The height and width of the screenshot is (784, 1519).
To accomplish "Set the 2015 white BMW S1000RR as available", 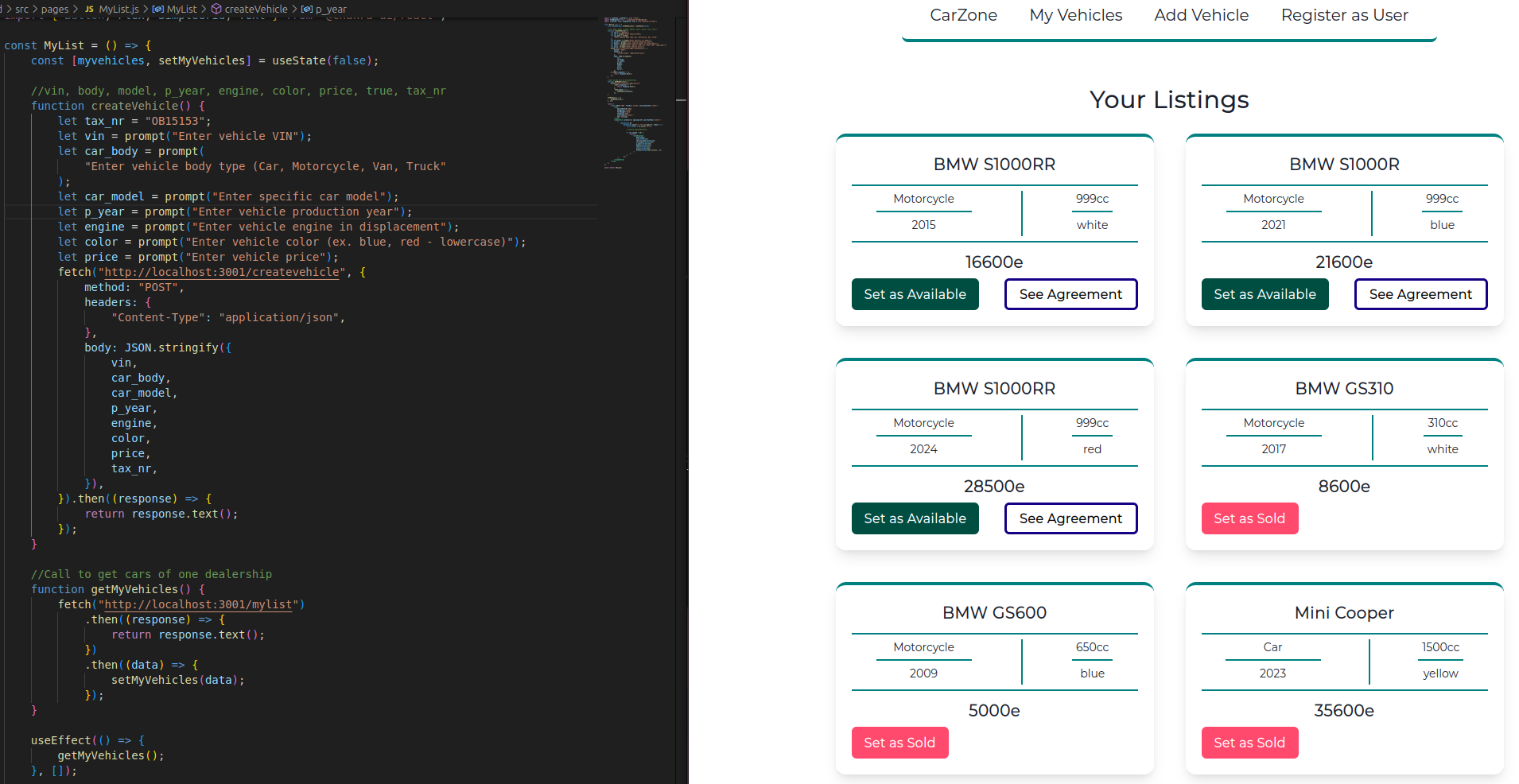I will point(915,294).
